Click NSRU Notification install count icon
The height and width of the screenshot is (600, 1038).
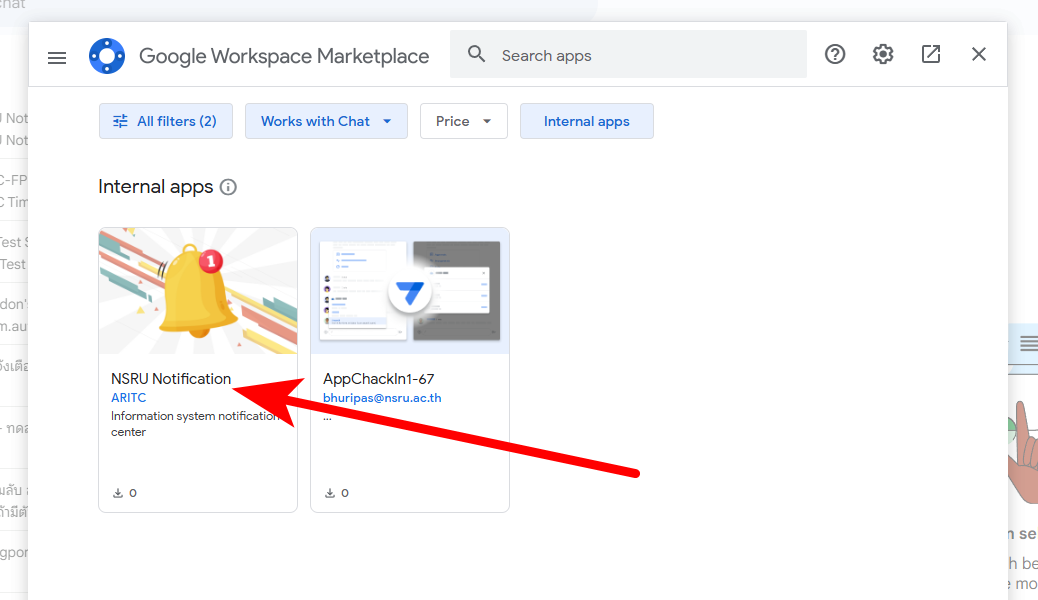click(x=118, y=493)
